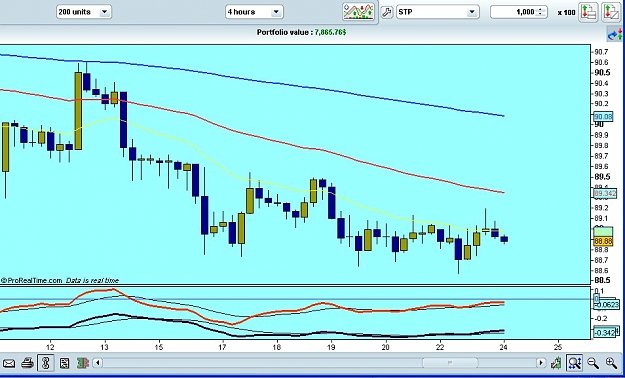Click the trading signals chart icon
This screenshot has width=625, height=378.
(x=358, y=12)
